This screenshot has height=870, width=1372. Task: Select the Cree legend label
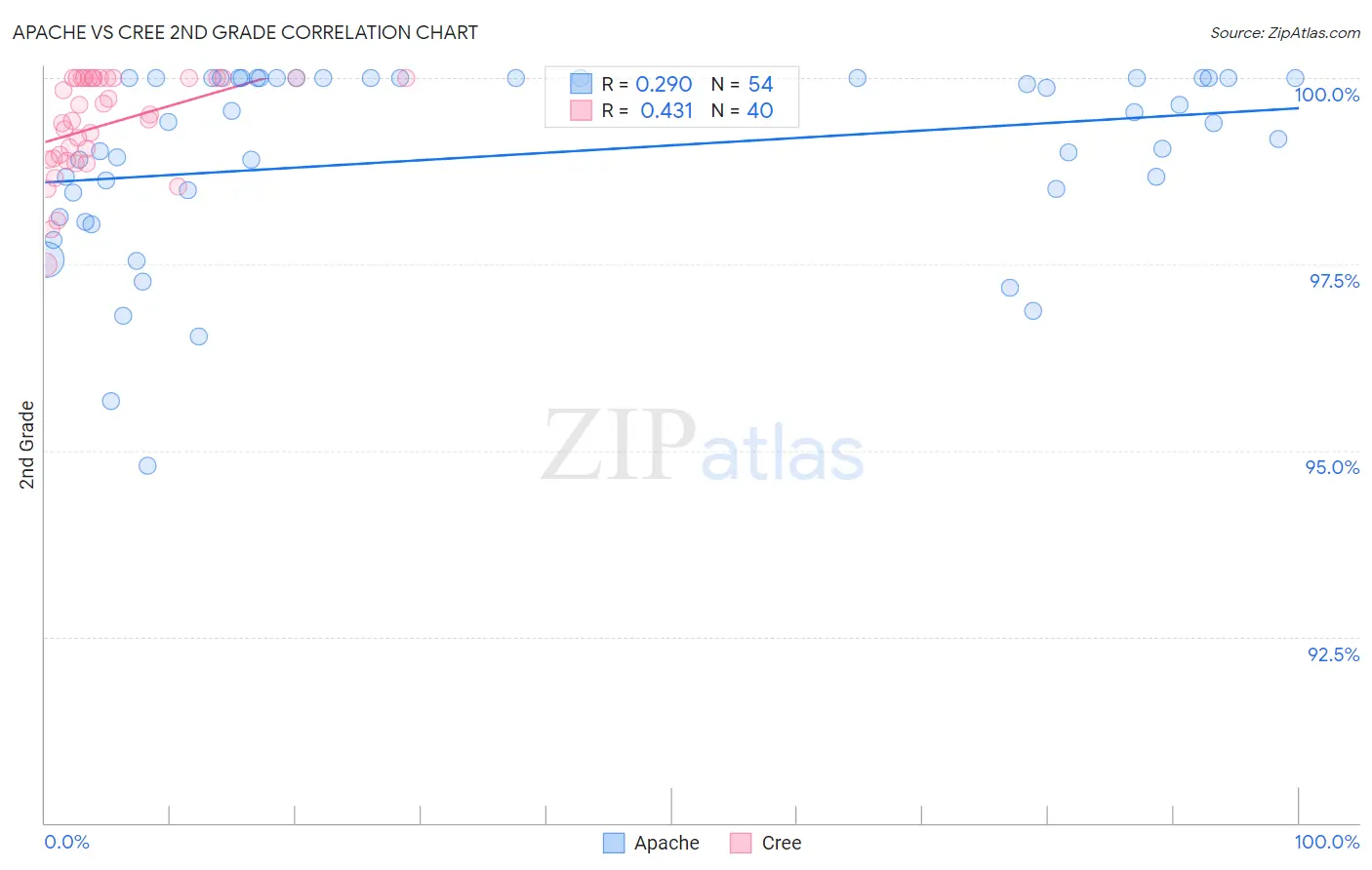tap(782, 844)
